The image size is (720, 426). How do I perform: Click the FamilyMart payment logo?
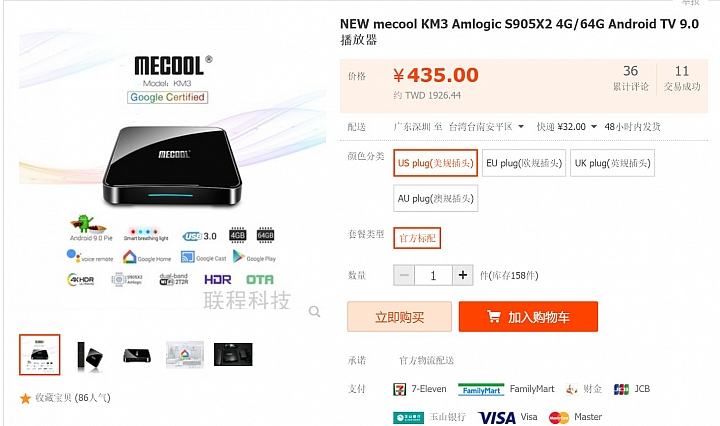[481, 390]
